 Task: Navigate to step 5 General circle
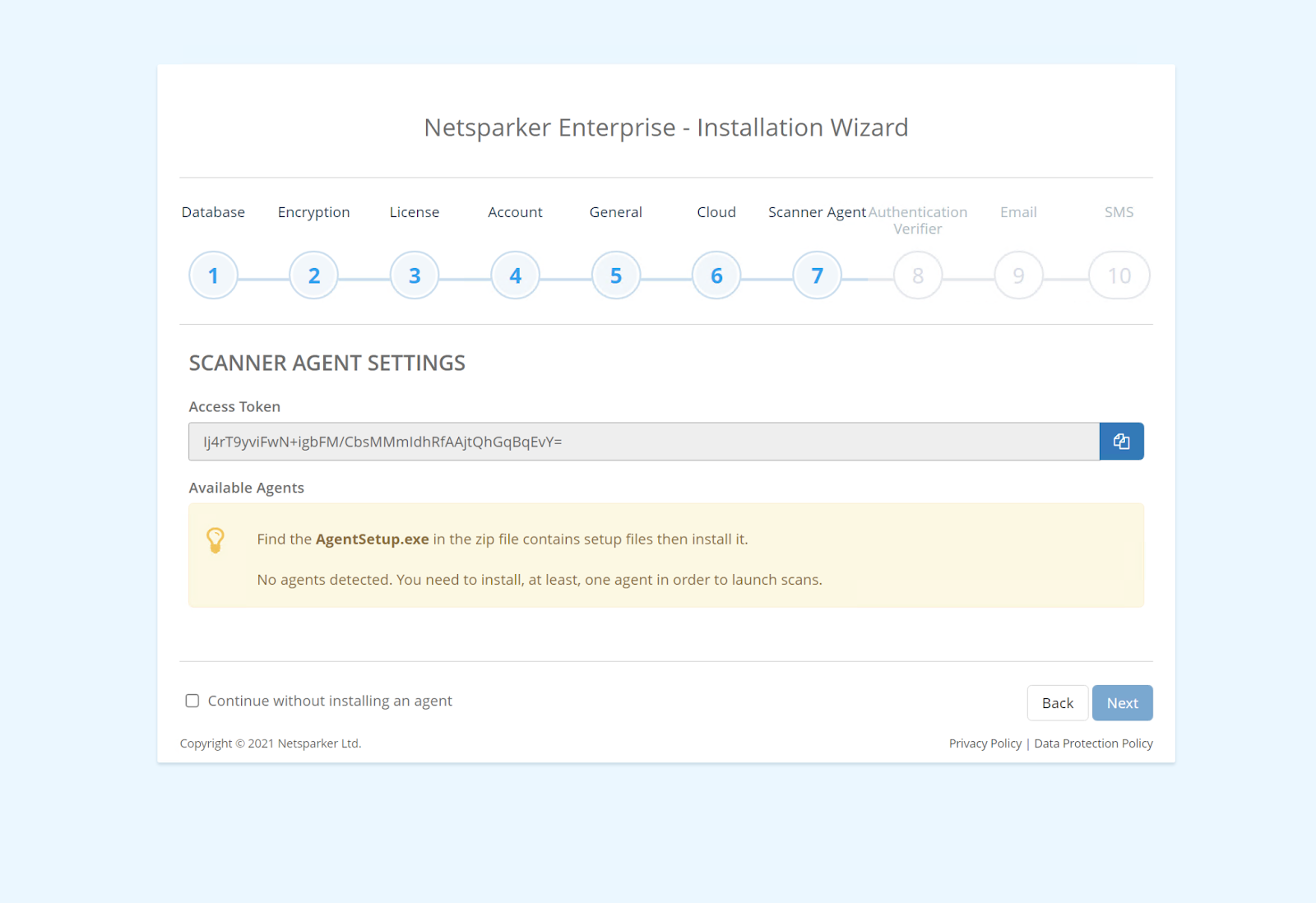pyautogui.click(x=616, y=276)
